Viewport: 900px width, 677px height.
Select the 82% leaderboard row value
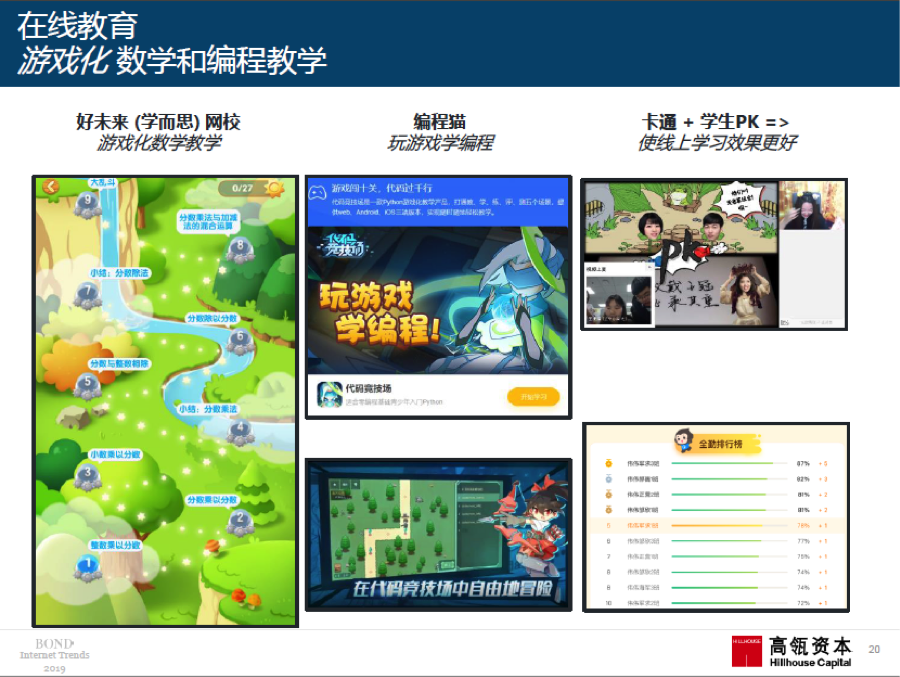coord(803,479)
